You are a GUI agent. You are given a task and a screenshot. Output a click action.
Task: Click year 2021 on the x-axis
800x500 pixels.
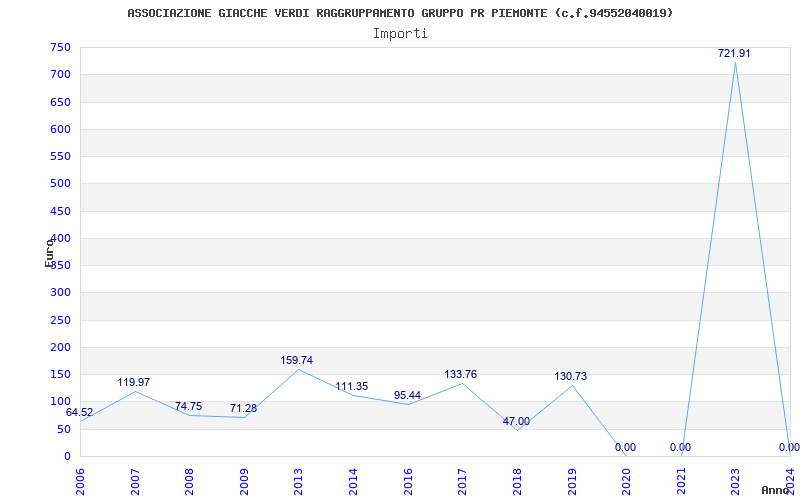681,481
